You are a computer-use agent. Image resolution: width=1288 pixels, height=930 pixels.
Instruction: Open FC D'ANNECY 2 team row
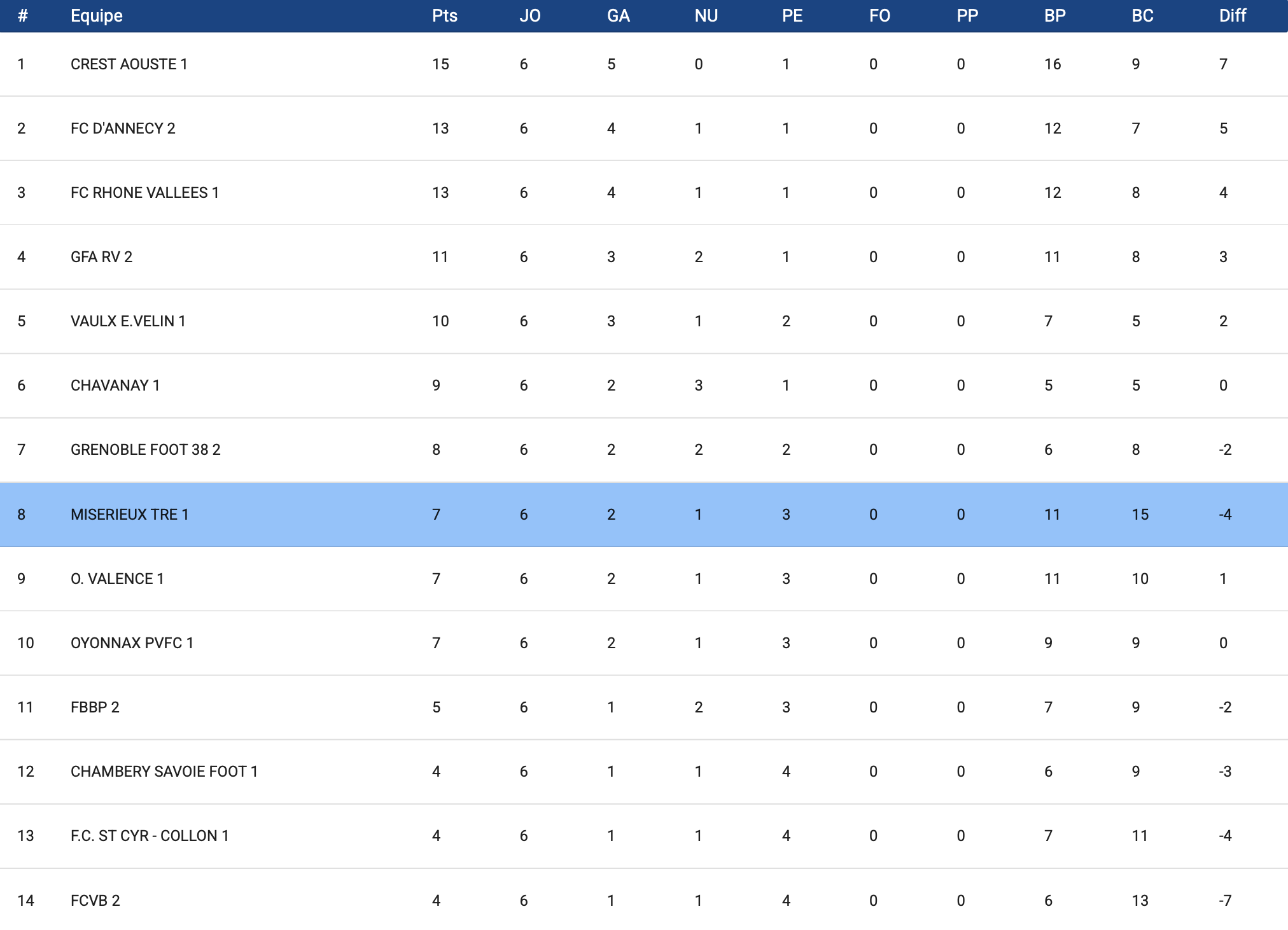[x=123, y=128]
